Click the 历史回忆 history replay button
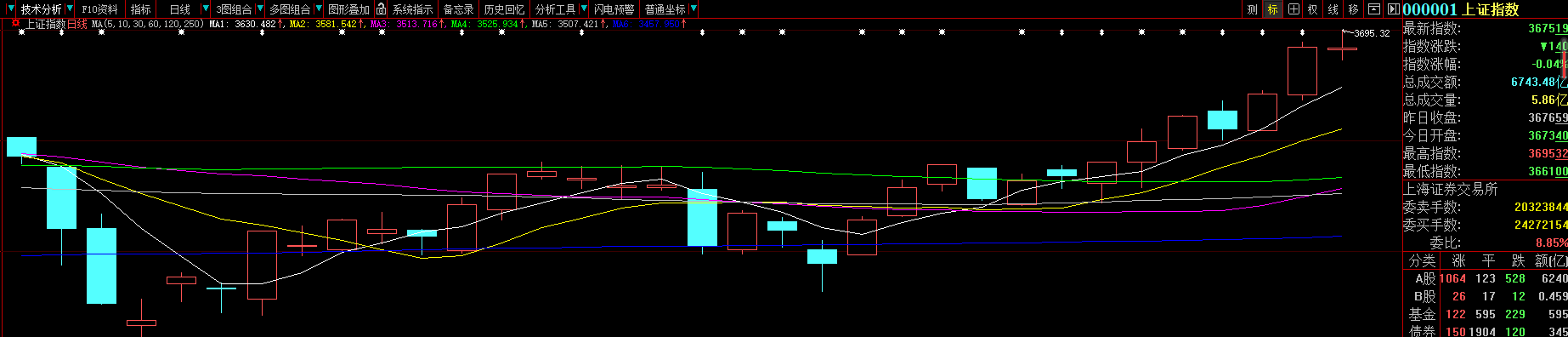Image resolution: width=1568 pixels, height=337 pixels. coord(504,9)
